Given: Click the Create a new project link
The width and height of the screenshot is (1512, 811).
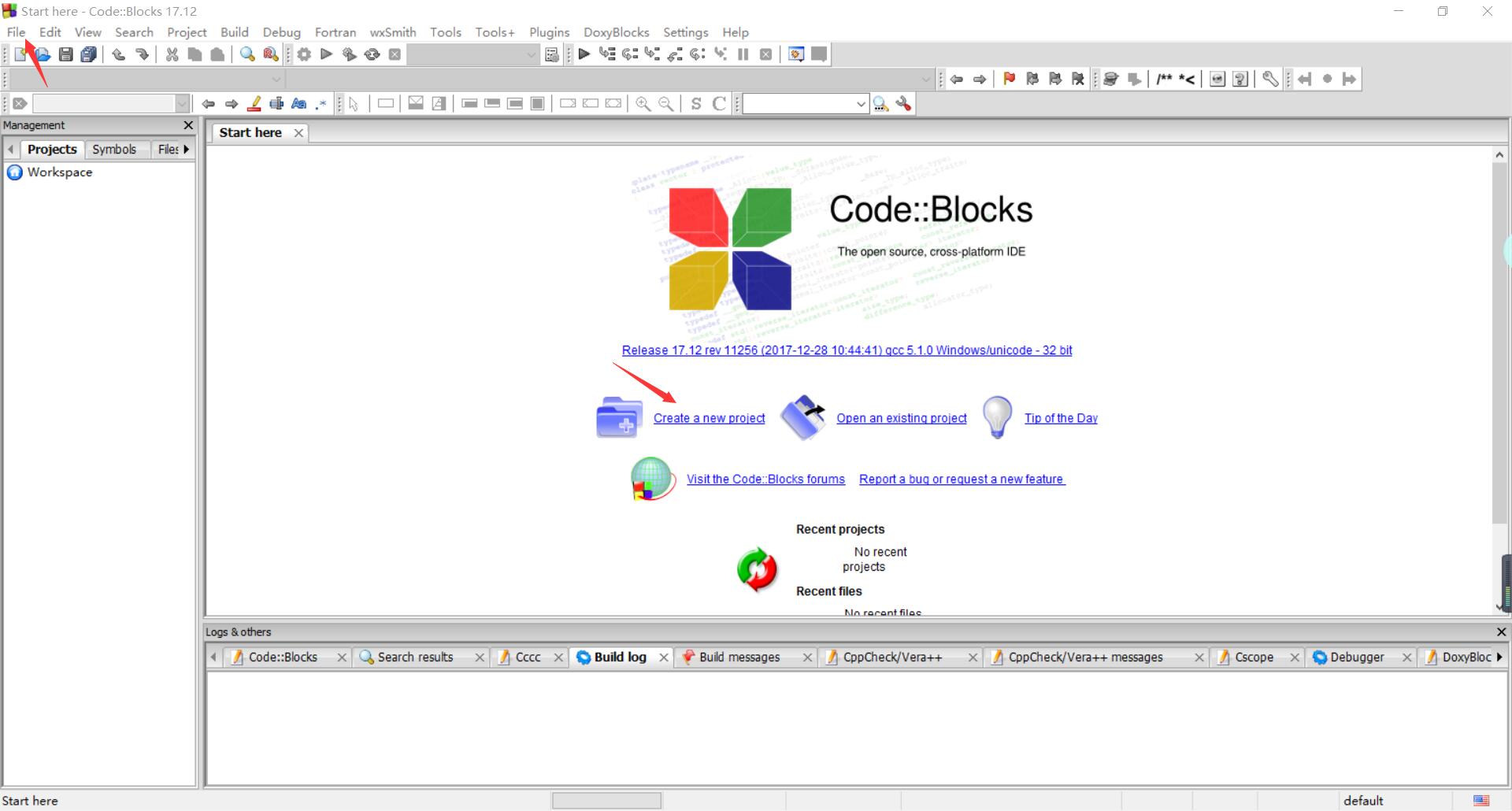Looking at the screenshot, I should coord(709,418).
